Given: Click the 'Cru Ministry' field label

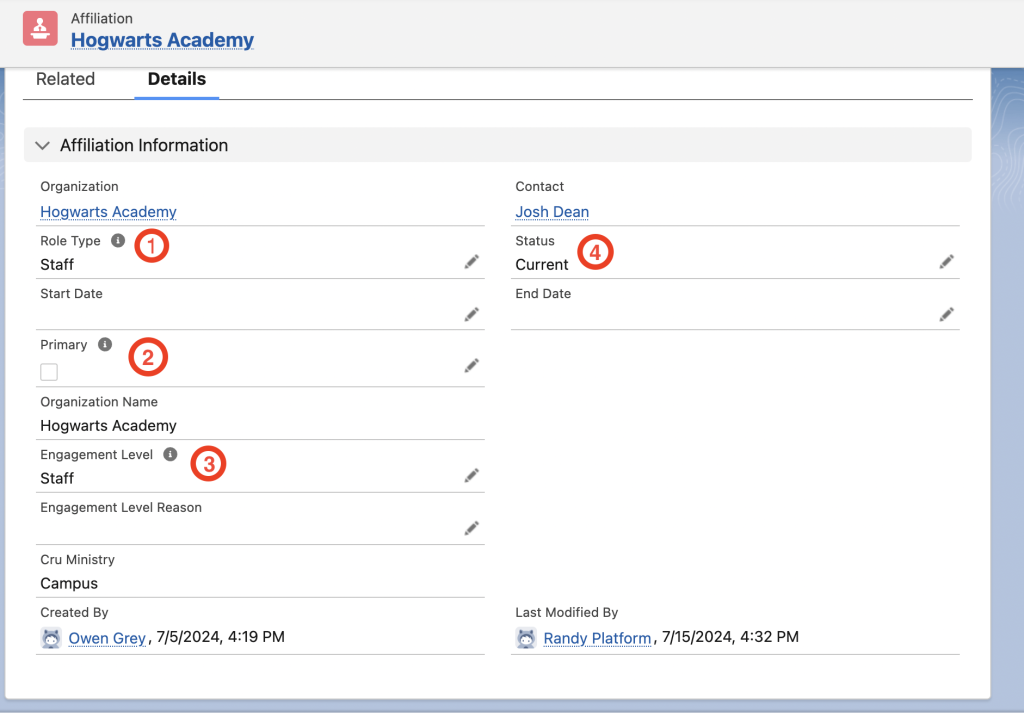Looking at the screenshot, I should 77,560.
